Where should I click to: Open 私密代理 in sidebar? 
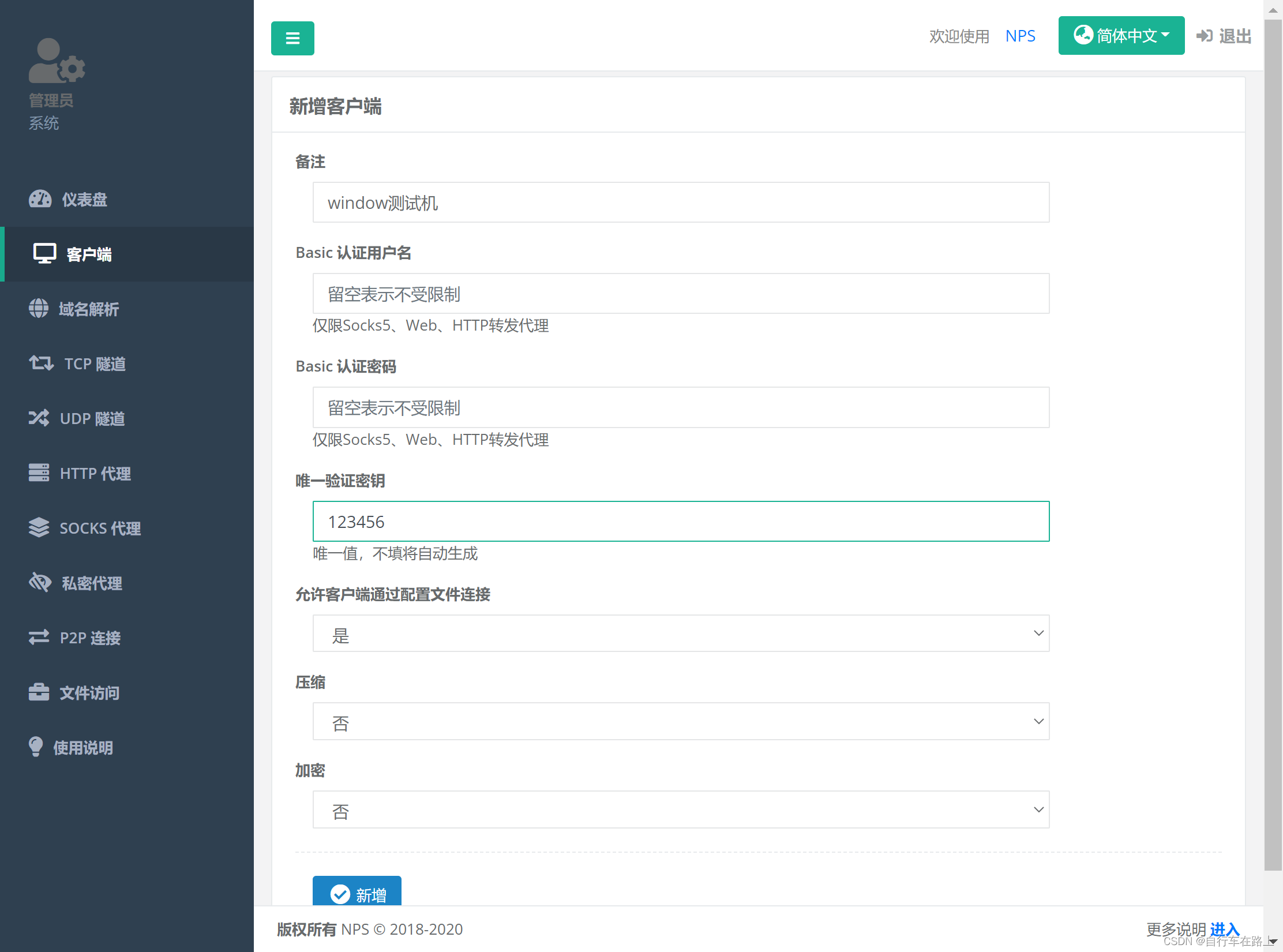coord(127,583)
